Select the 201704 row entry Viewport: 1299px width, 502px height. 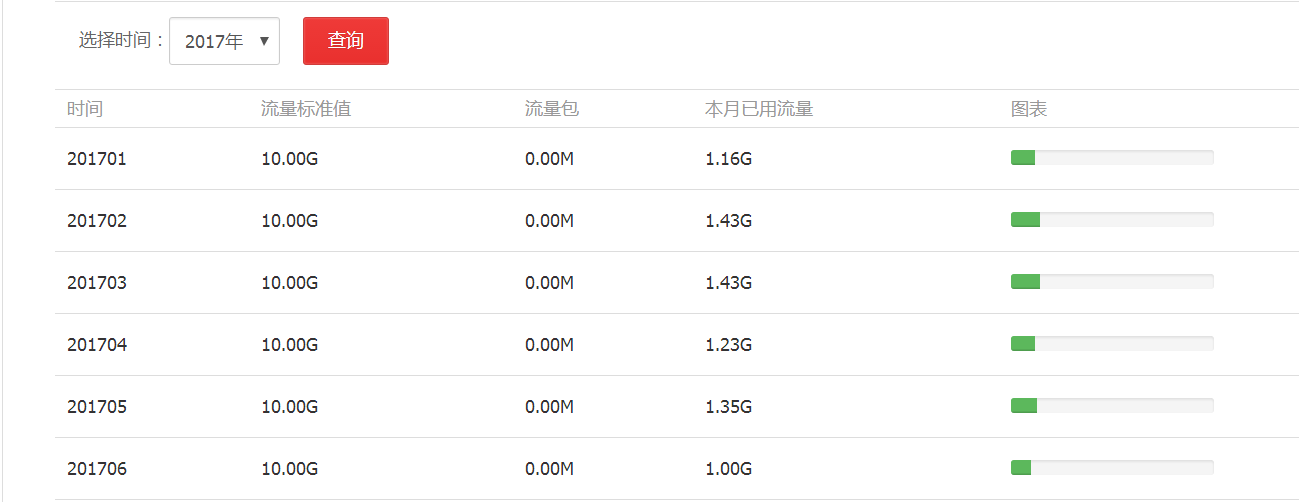(x=97, y=344)
